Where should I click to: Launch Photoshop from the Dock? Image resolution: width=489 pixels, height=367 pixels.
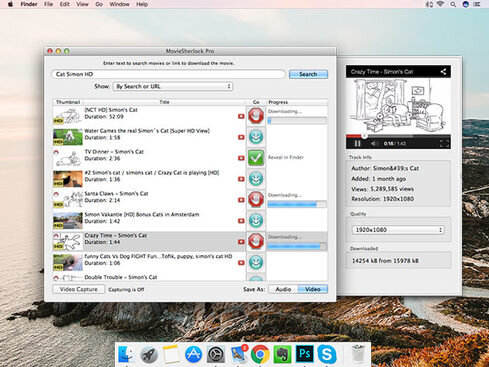point(304,354)
